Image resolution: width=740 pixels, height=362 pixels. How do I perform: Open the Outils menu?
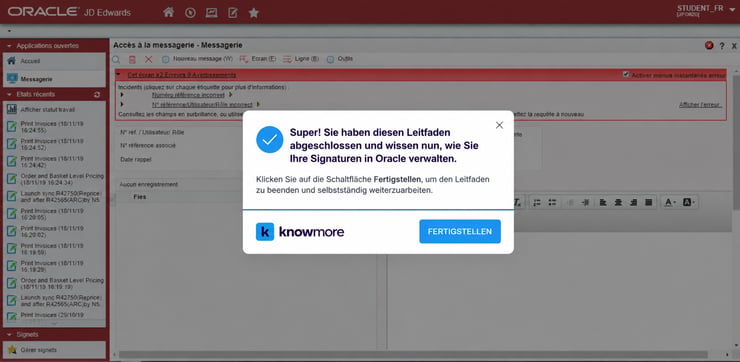click(x=340, y=59)
